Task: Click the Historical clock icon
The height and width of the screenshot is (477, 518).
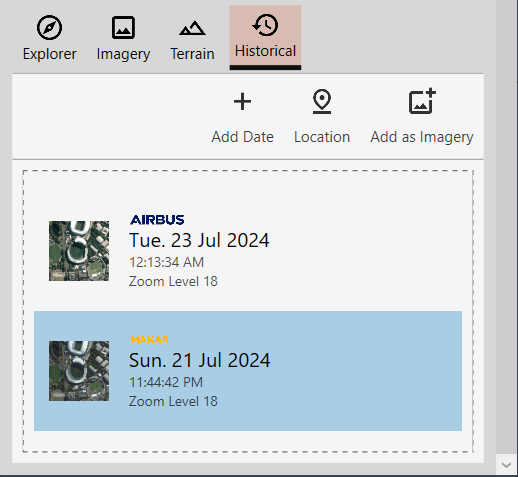Action: 265,25
